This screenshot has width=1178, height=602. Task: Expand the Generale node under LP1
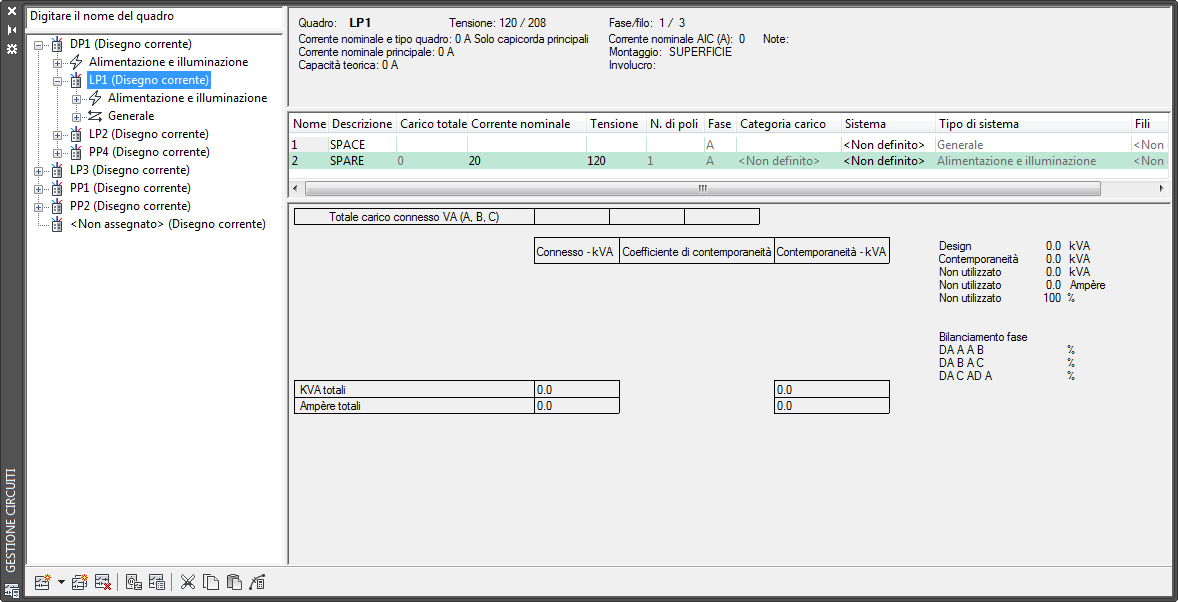click(76, 116)
